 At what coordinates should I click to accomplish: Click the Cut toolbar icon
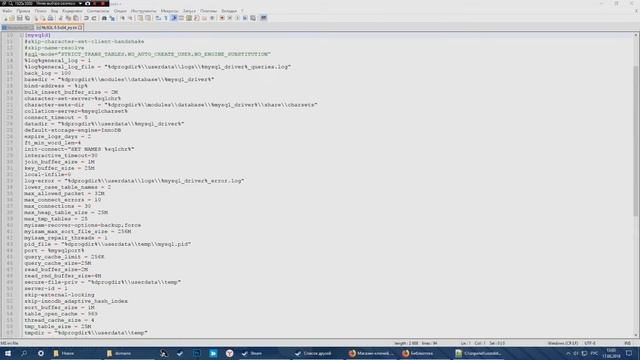[60, 18]
